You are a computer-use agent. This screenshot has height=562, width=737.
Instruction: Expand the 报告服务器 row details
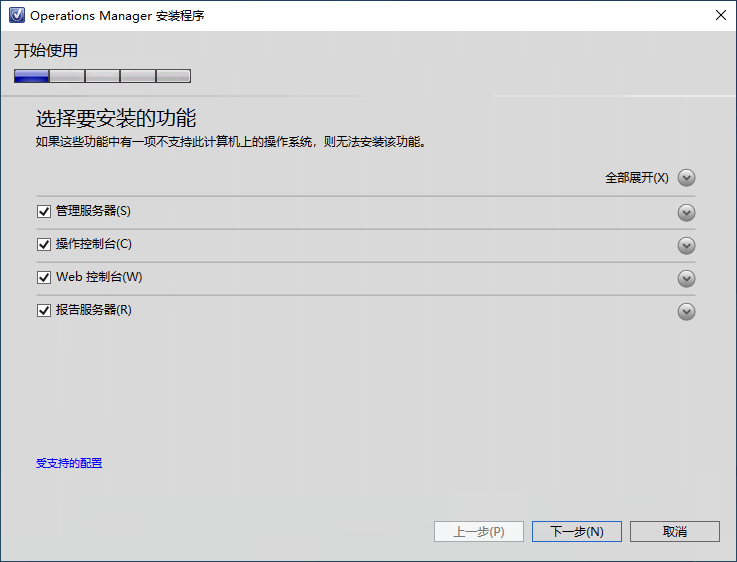point(686,312)
